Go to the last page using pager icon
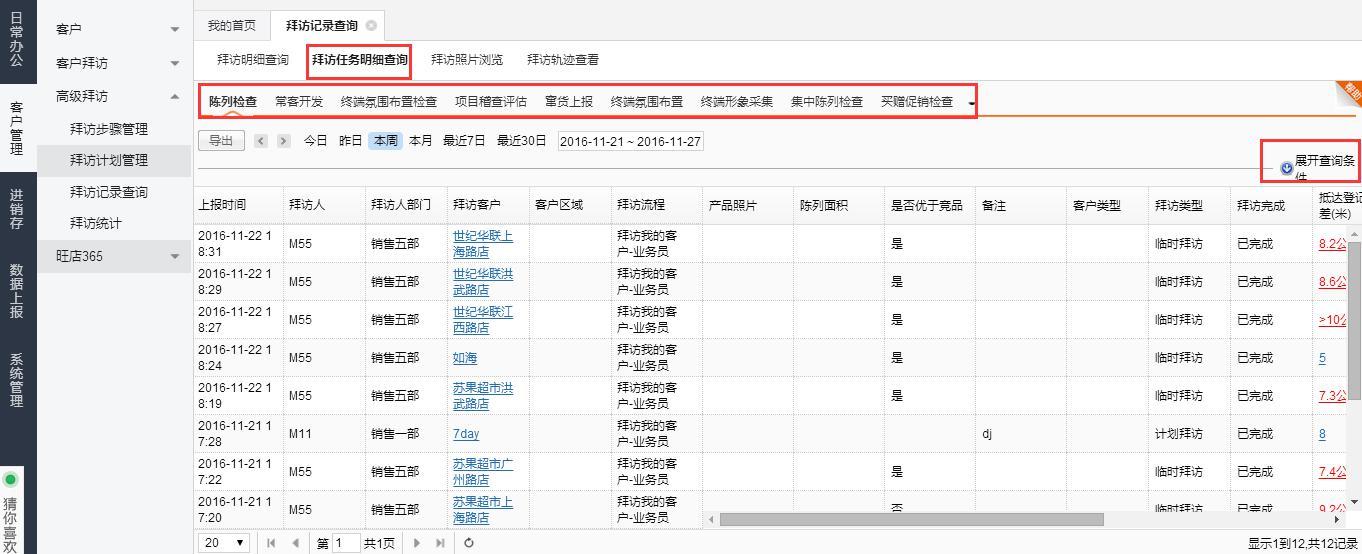Screen dimensions: 1362x554 pos(440,543)
